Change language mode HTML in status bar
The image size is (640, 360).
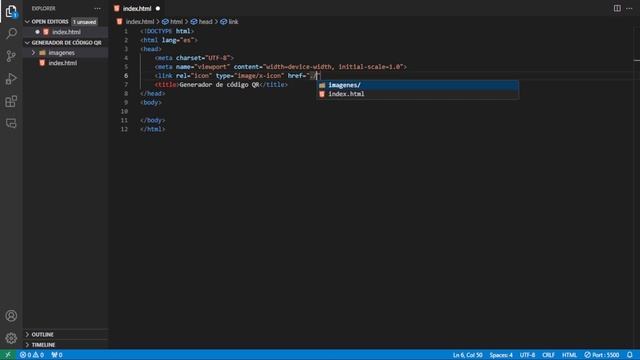point(569,355)
